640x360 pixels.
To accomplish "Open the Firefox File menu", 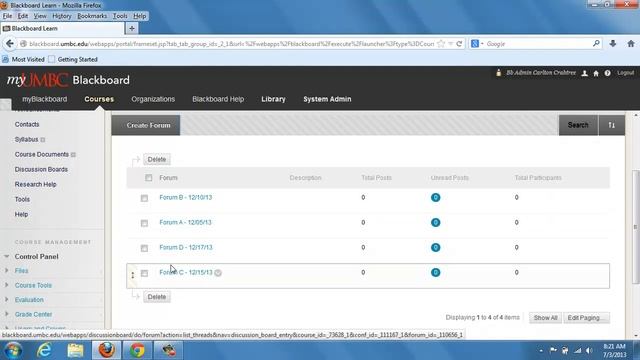I will coord(7,16).
